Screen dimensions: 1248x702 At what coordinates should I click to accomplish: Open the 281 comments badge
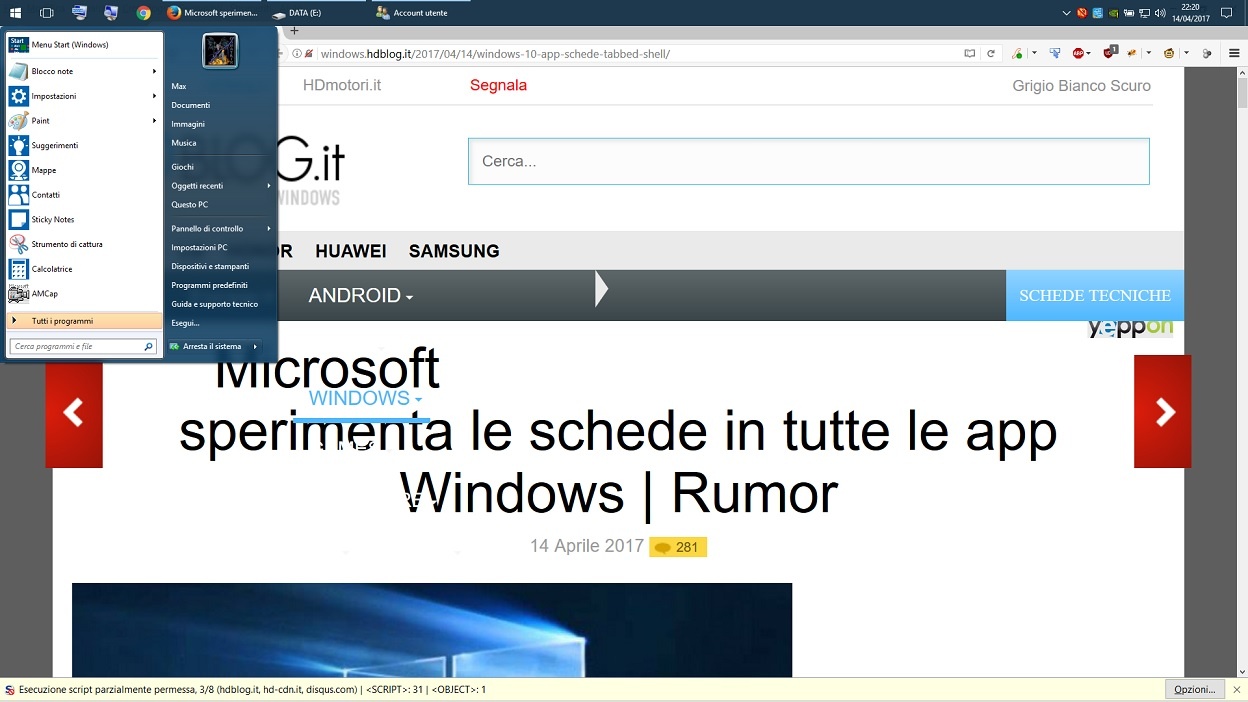click(678, 547)
